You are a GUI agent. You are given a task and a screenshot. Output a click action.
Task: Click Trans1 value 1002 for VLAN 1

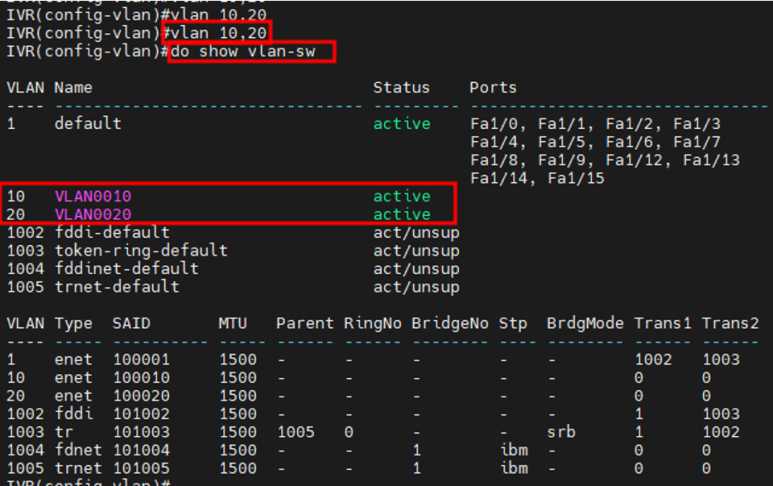click(x=653, y=359)
